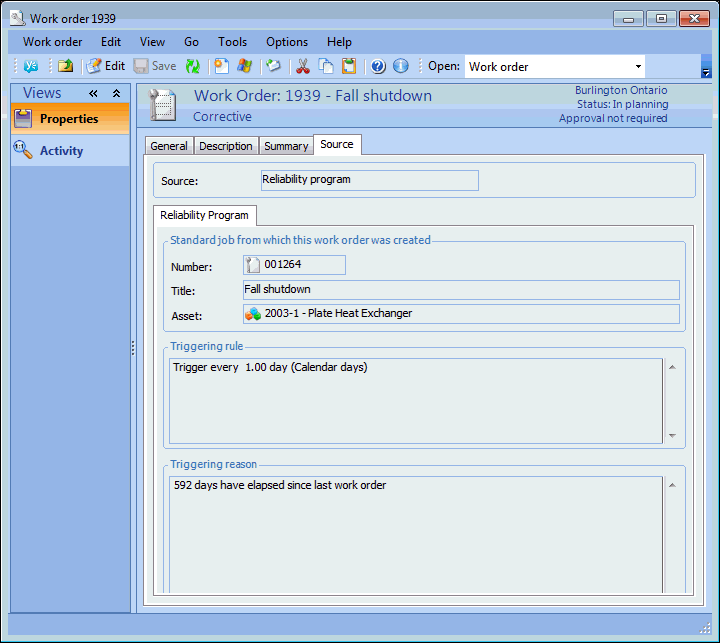Click the Copy icon in toolbar
This screenshot has height=643, width=720.
pos(326,66)
